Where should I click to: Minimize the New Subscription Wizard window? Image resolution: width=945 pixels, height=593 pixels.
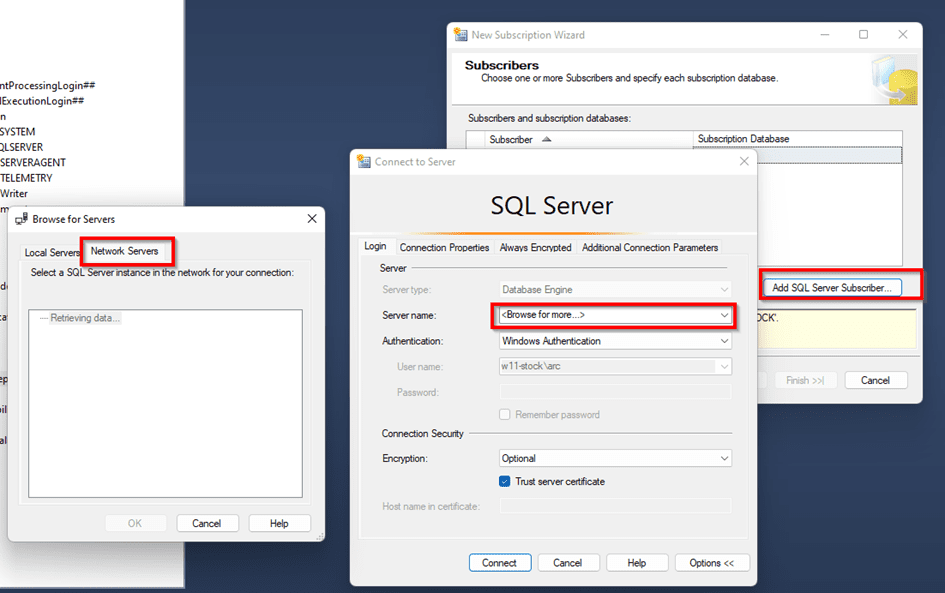tap(824, 34)
